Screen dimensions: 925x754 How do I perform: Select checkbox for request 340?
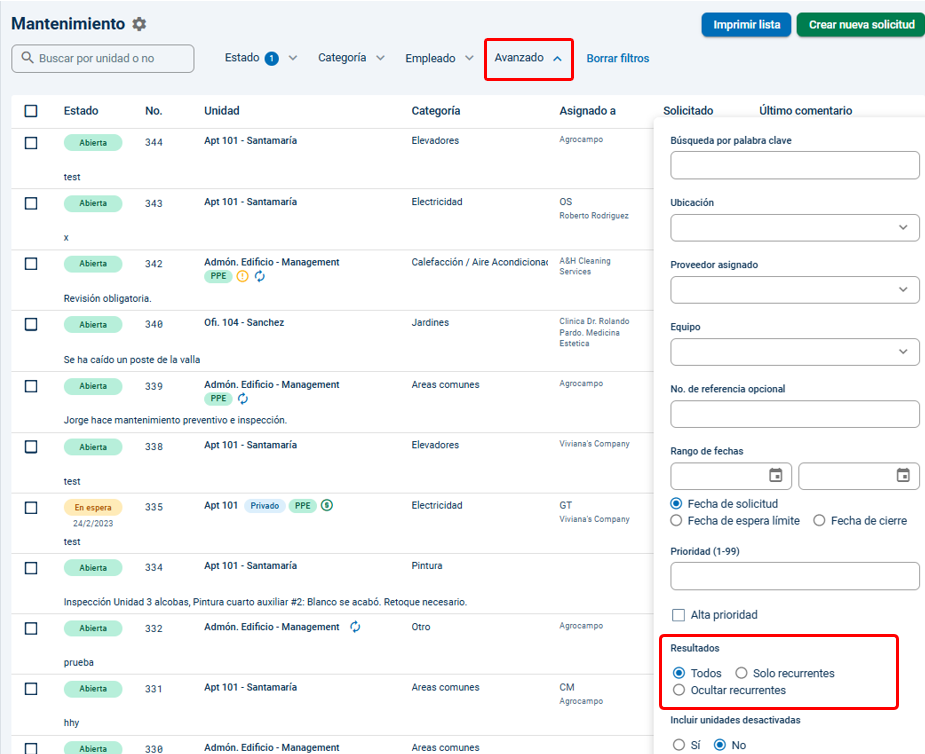click(31, 324)
